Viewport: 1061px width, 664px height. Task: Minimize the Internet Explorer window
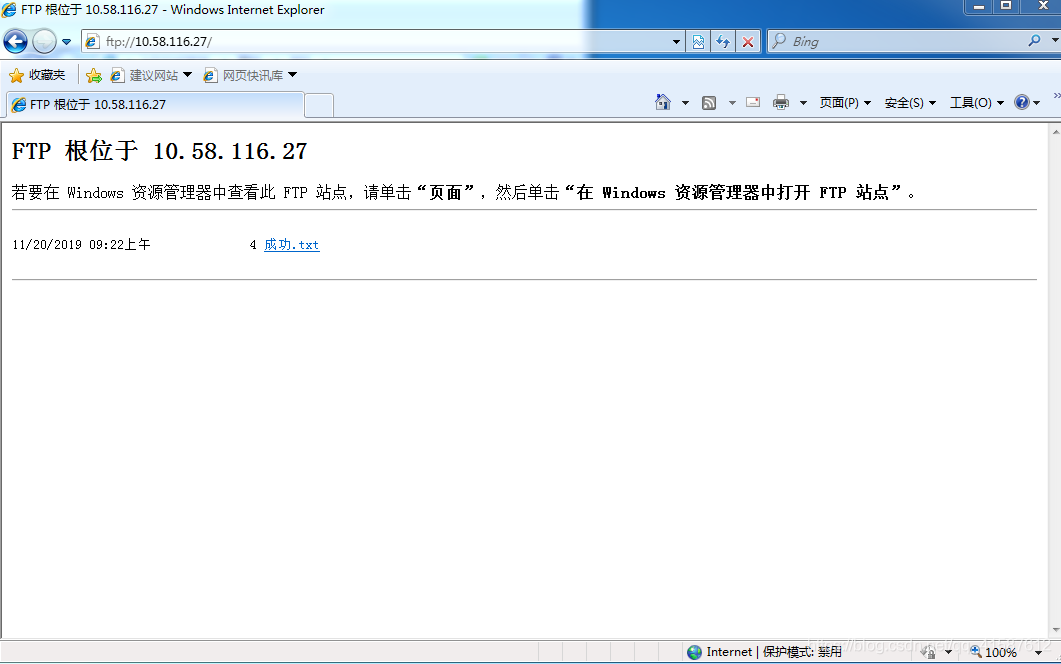tap(978, 6)
